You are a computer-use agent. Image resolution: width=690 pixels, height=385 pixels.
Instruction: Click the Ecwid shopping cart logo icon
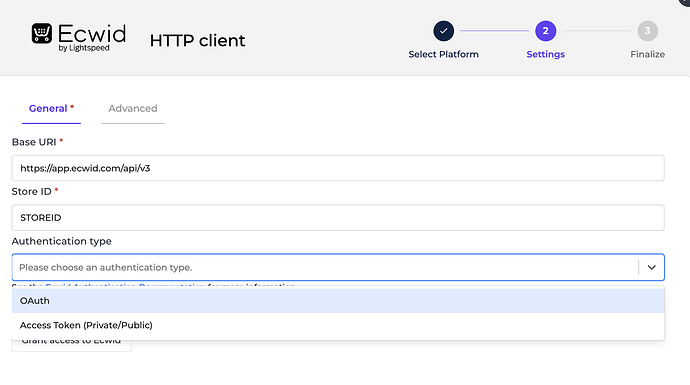(42, 33)
